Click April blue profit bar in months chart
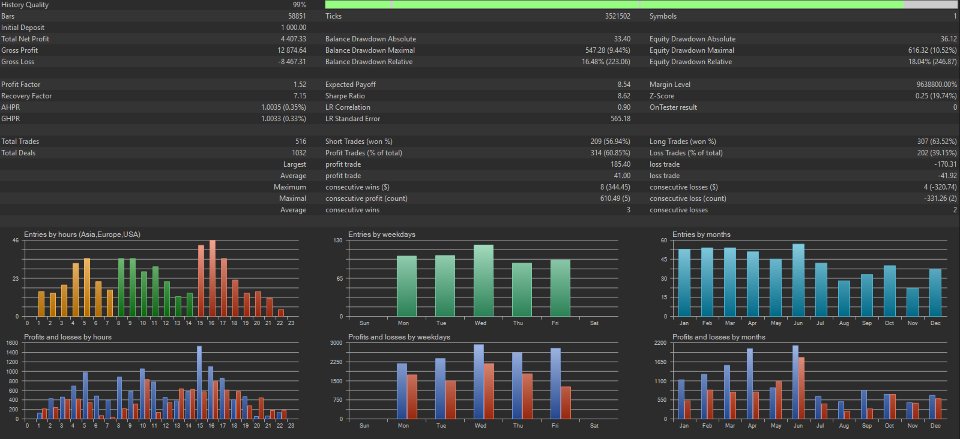 (750, 384)
